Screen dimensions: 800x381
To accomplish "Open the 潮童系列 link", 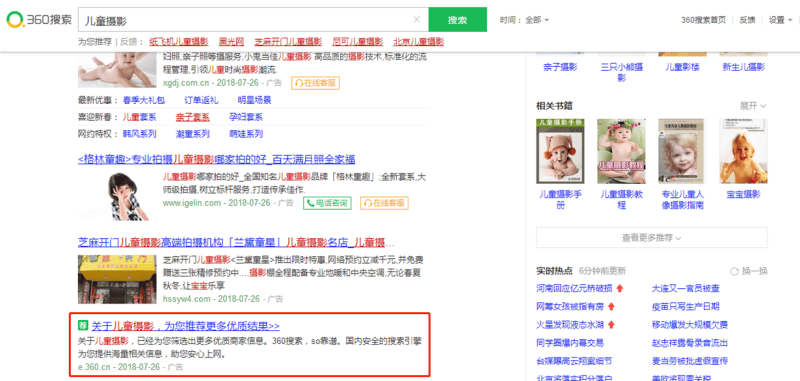I will (x=192, y=134).
